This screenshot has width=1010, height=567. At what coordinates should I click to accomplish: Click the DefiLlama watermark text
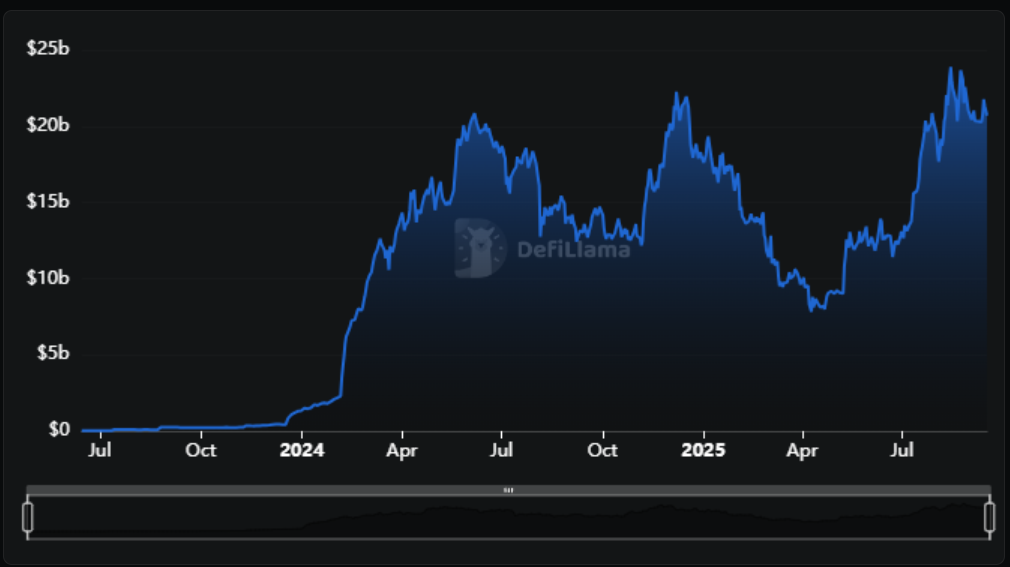[x=573, y=249]
